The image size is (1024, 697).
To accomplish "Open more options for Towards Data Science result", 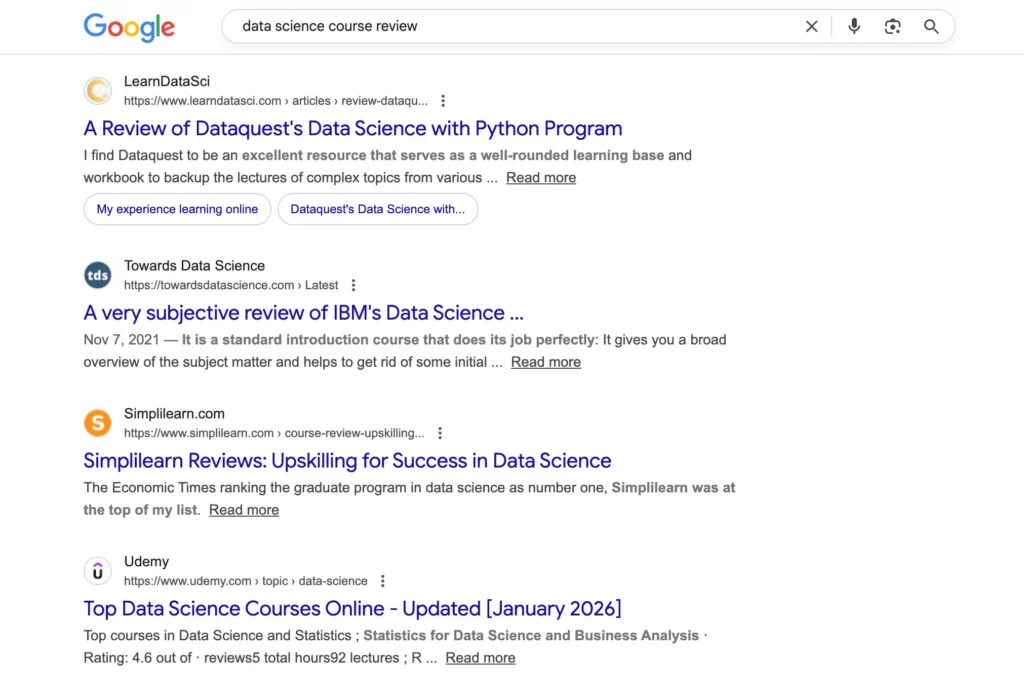I will pos(353,285).
